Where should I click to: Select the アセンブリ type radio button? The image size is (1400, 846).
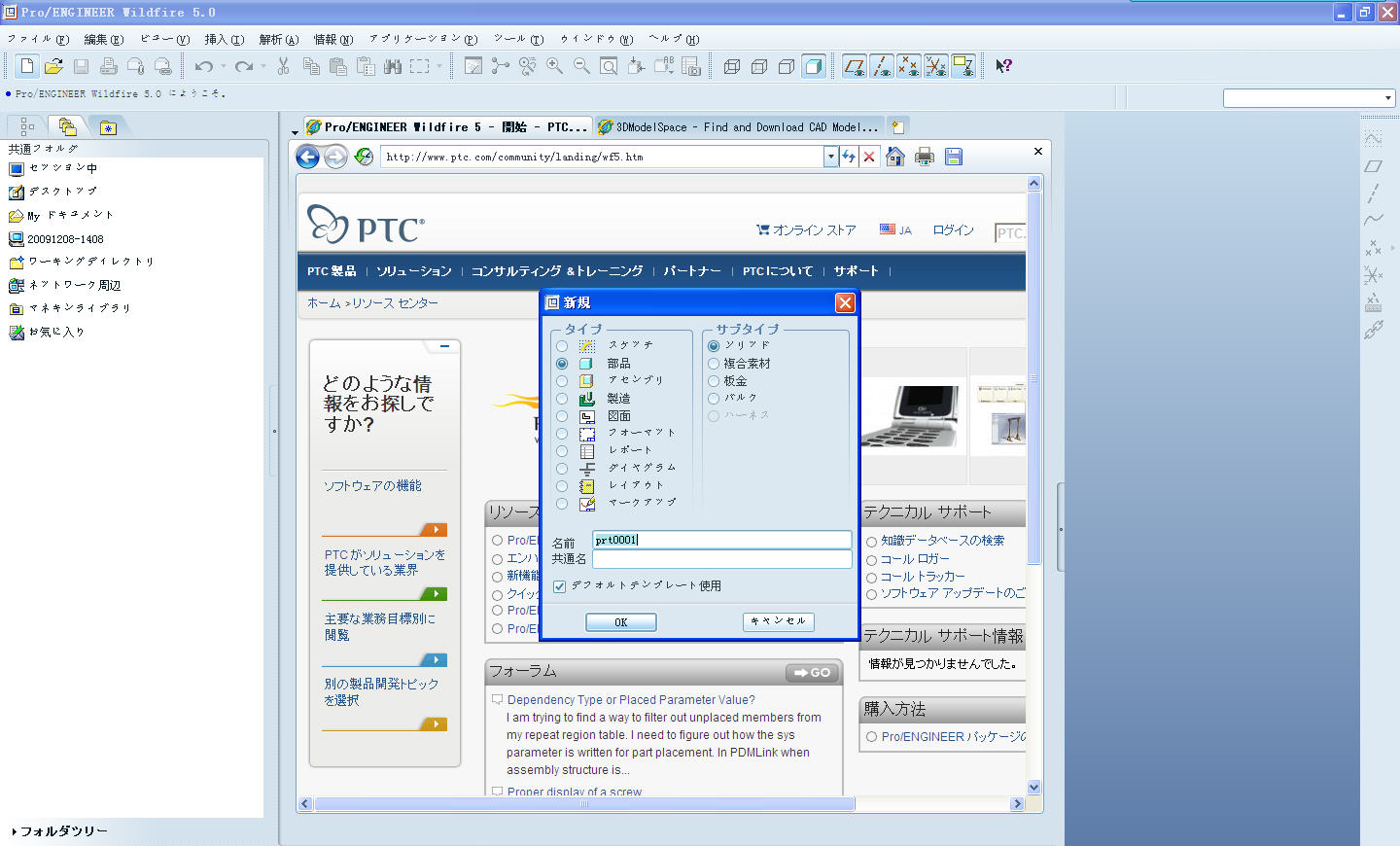(562, 381)
